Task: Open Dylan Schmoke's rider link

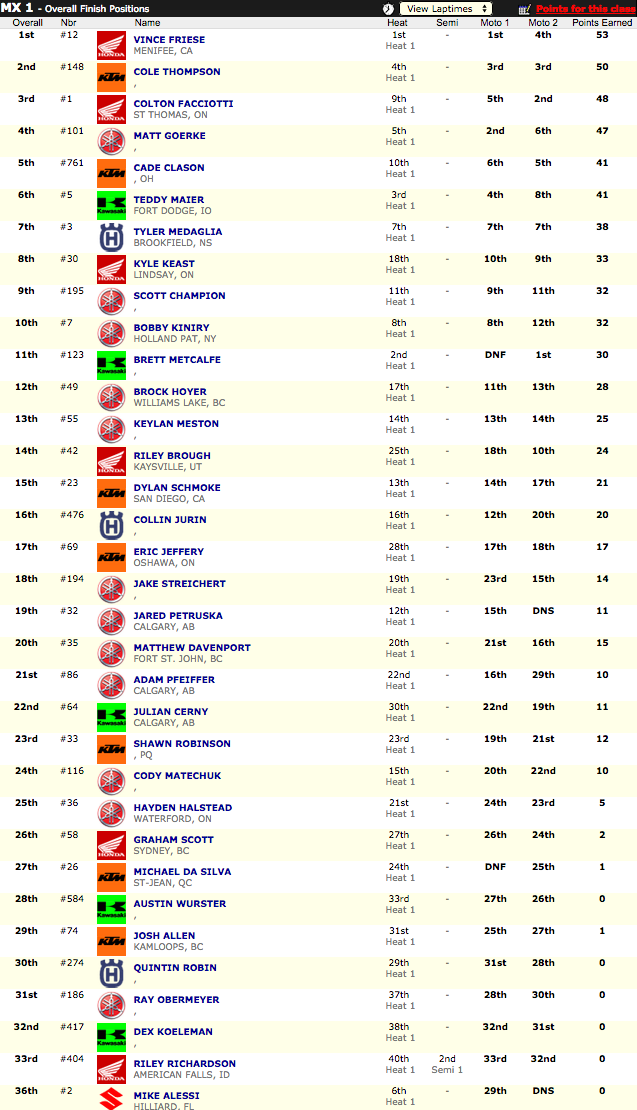Action: click(177, 487)
